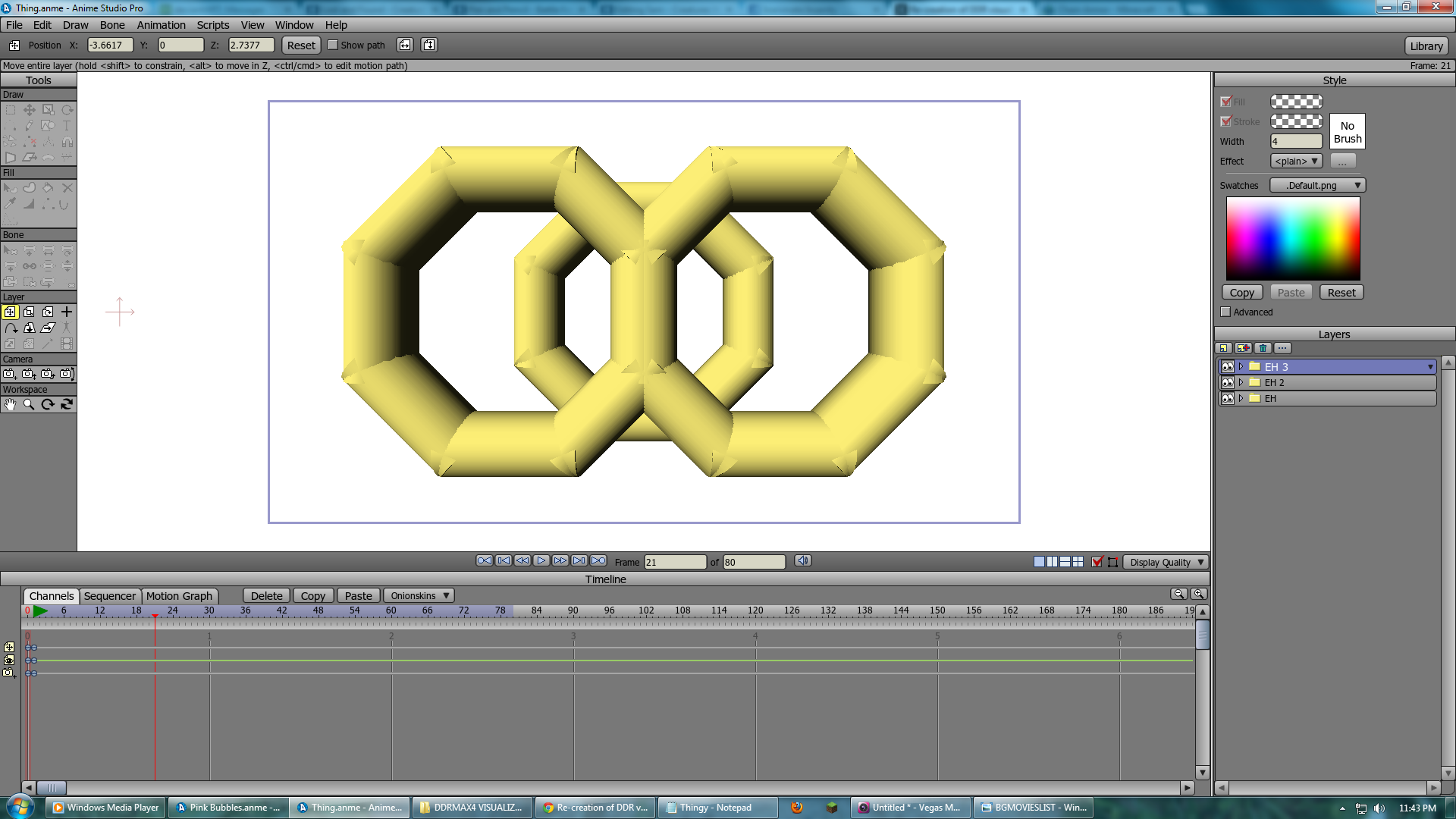
Task: Click the Fill color swatch
Action: [1296, 102]
